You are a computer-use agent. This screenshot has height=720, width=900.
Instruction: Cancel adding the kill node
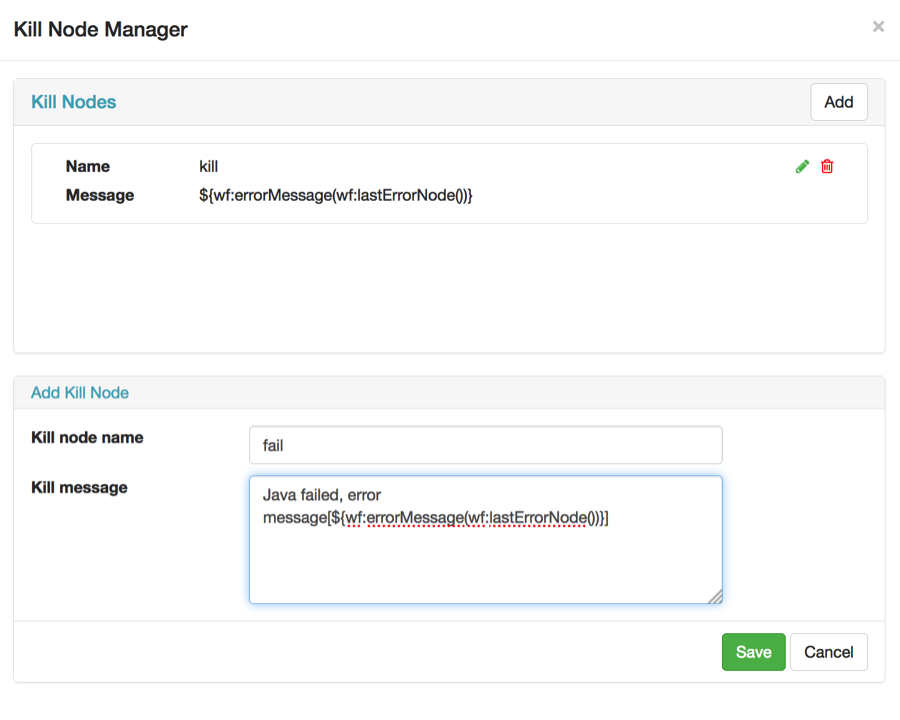(828, 651)
